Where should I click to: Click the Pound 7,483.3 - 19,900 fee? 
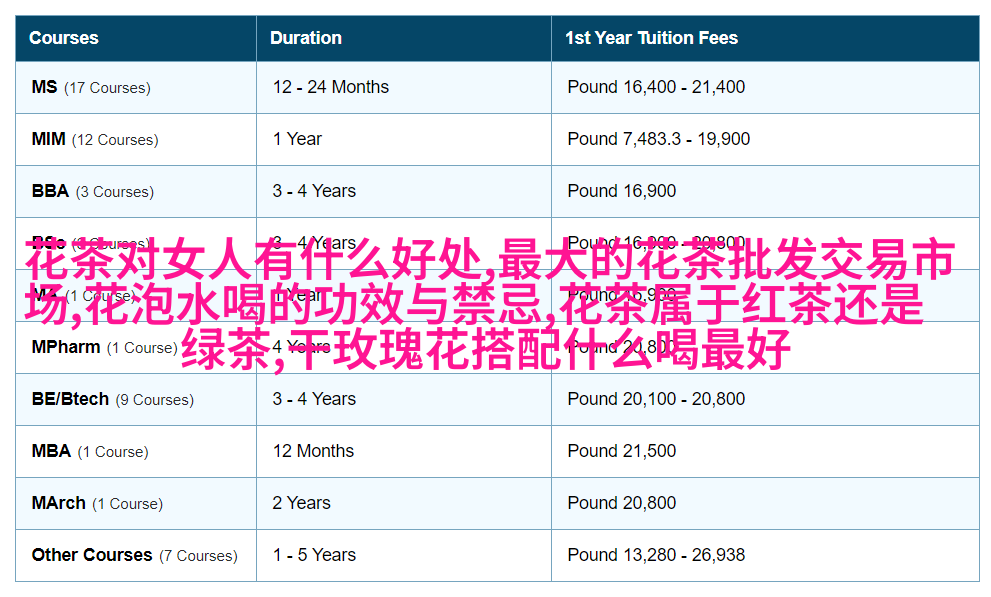(658, 139)
